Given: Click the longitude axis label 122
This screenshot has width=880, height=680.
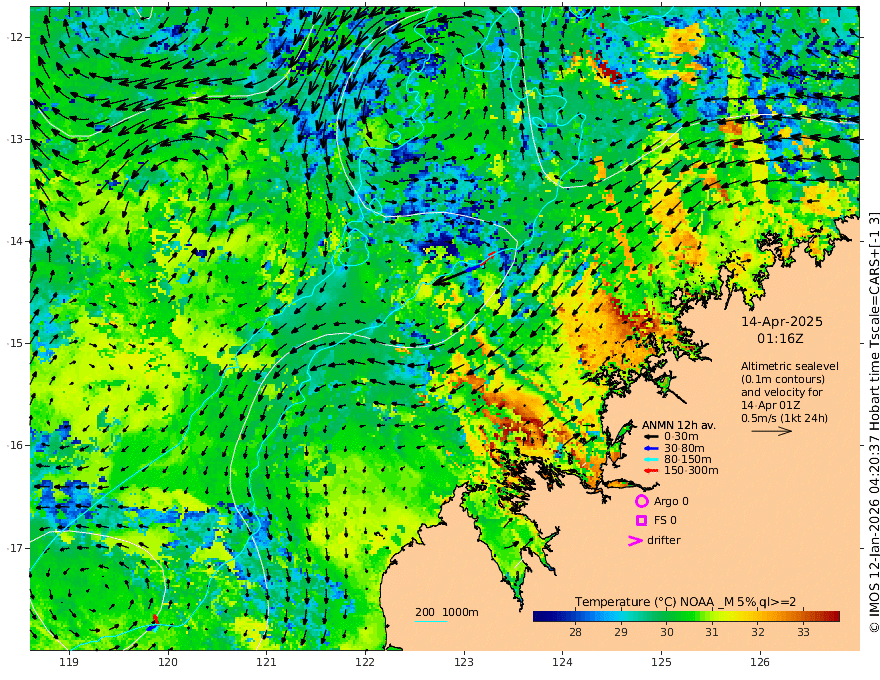Looking at the screenshot, I should tap(365, 663).
